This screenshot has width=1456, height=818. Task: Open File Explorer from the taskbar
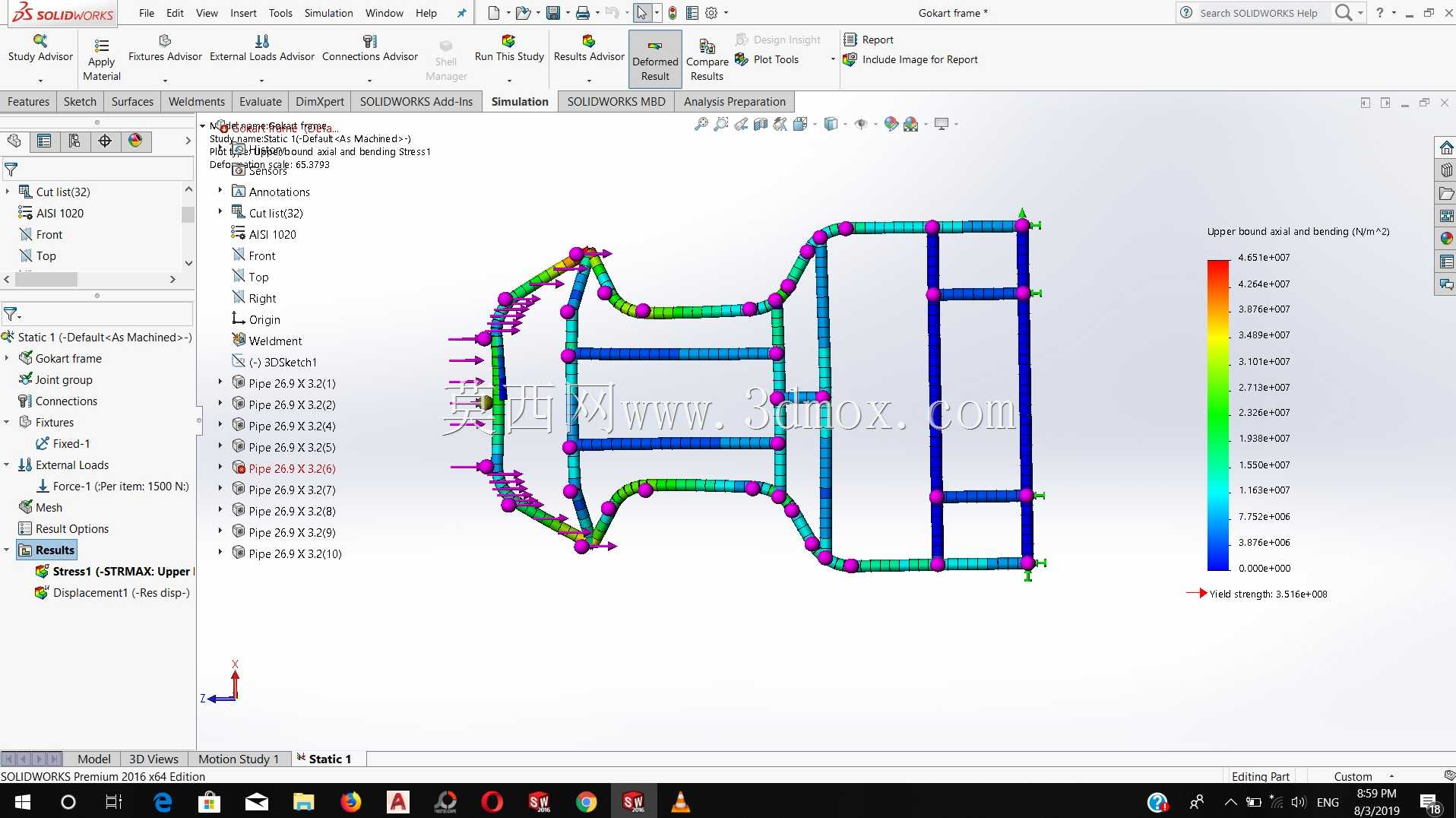pyautogui.click(x=303, y=801)
